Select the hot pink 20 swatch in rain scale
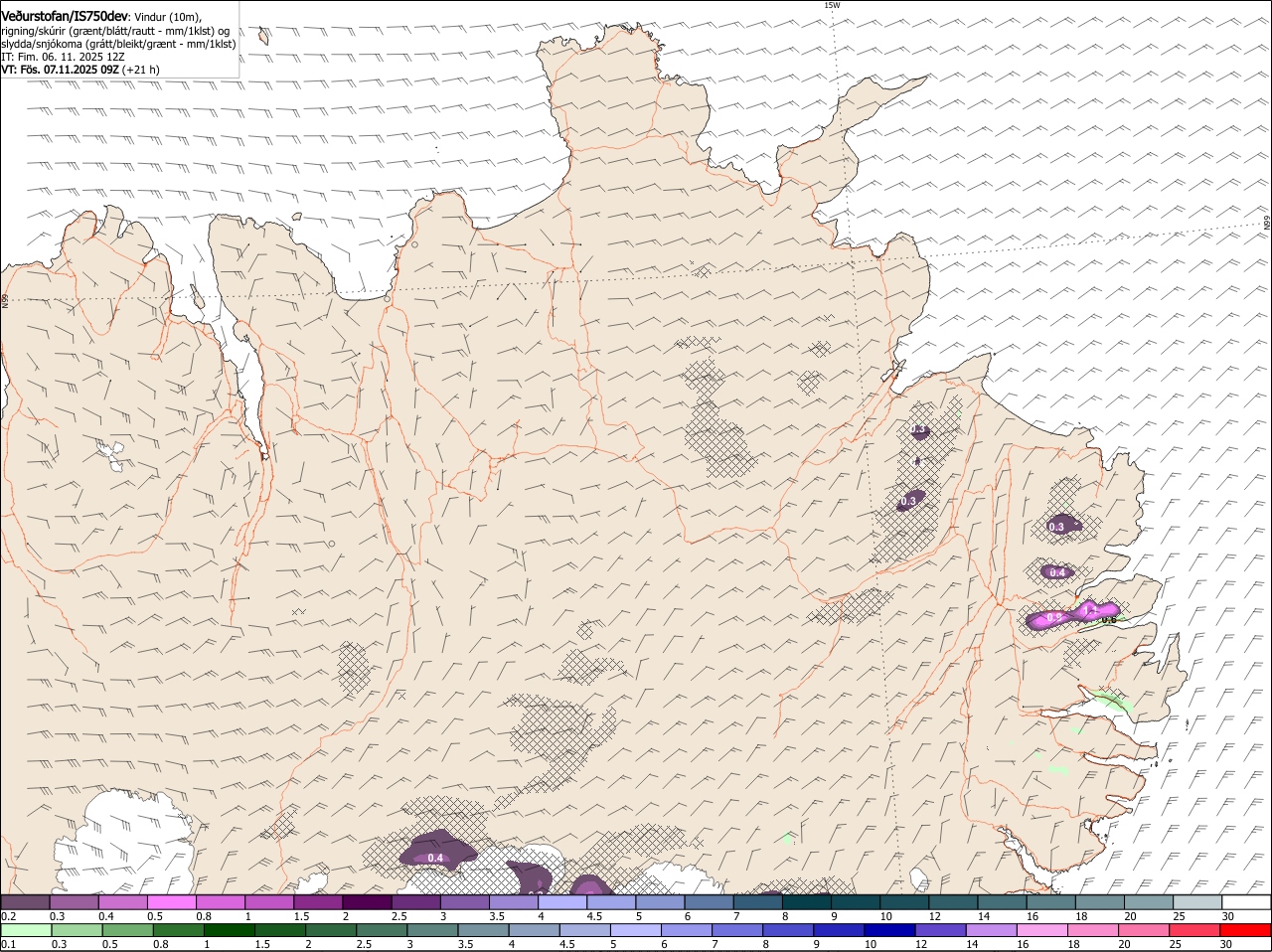 coord(1145,930)
